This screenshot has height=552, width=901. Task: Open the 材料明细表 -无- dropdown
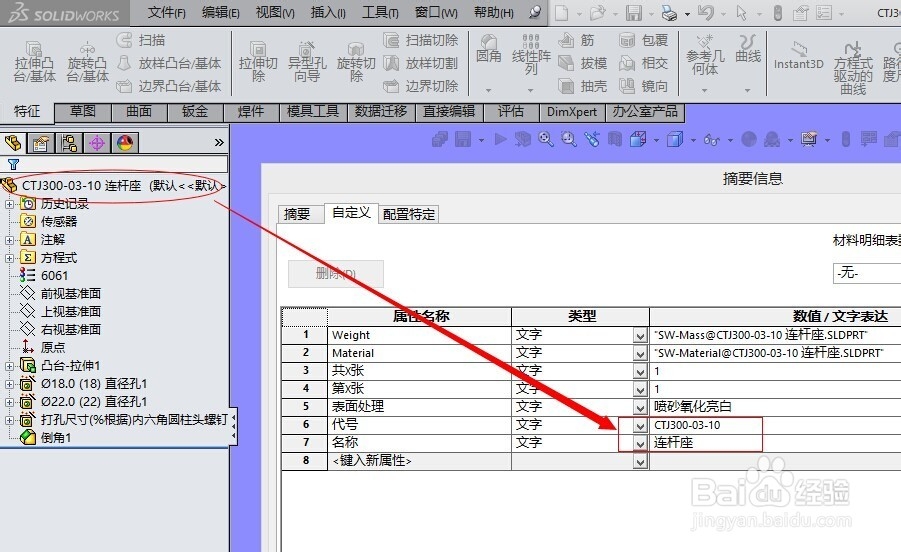point(867,273)
